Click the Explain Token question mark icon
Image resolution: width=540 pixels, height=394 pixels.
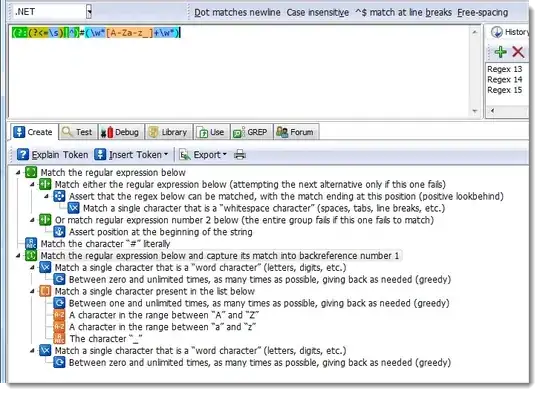(x=23, y=155)
